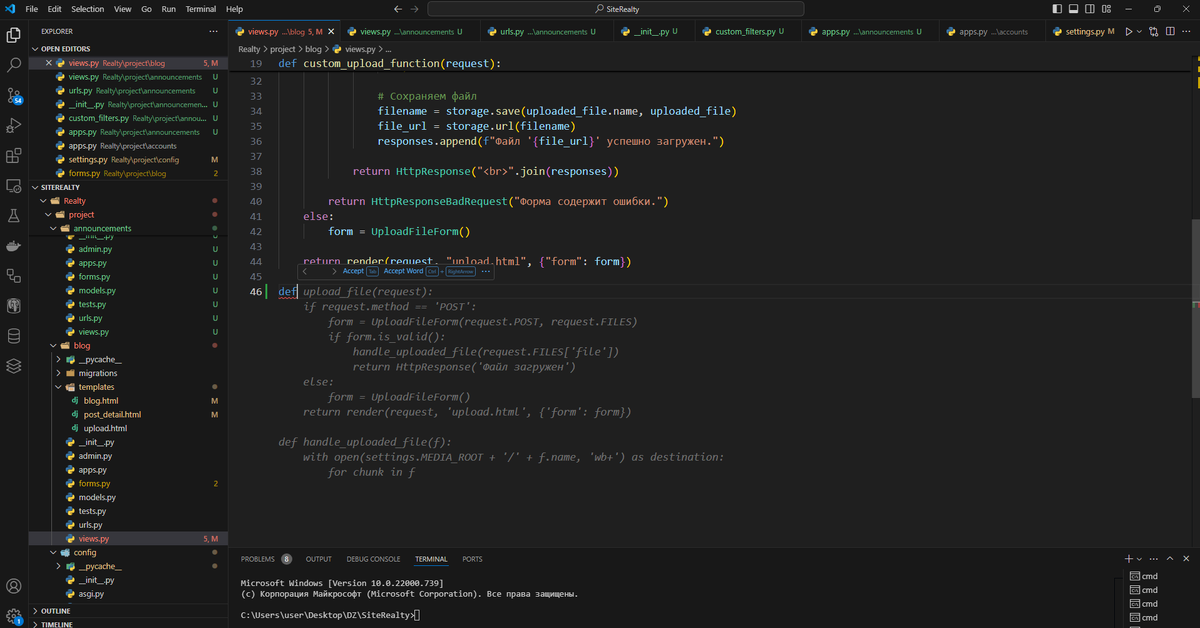1200x628 pixels.
Task: Close the active views.py blog tab
Action: pyautogui.click(x=332, y=32)
